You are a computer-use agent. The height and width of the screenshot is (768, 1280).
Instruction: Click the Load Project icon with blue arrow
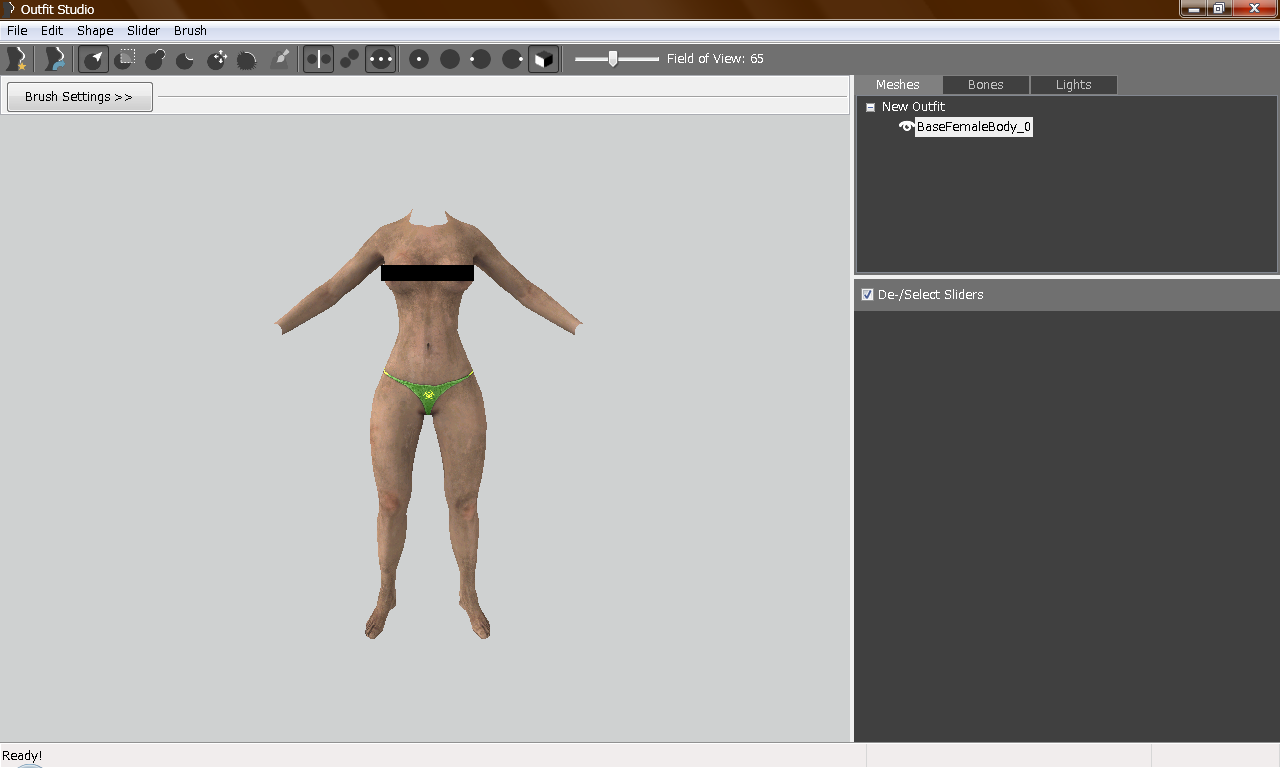click(55, 59)
